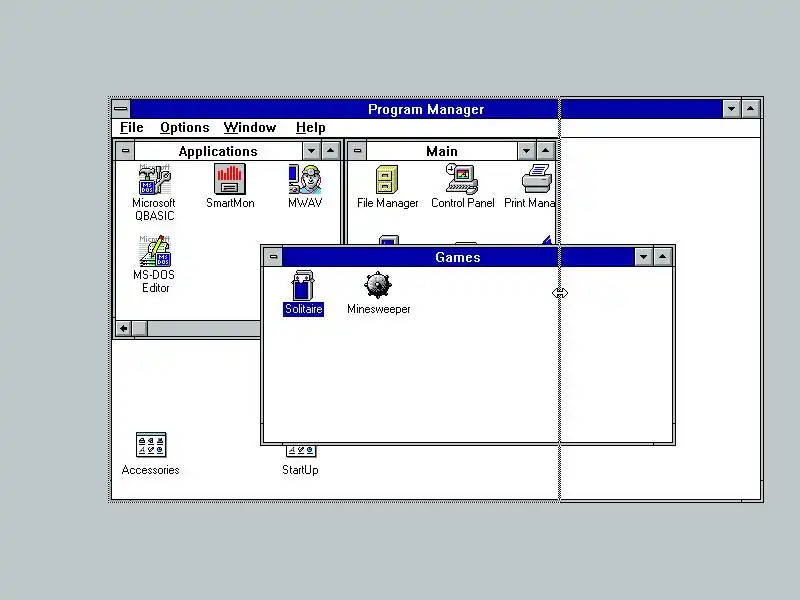800x600 pixels.
Task: Click the StartUp label text
Action: tap(301, 470)
